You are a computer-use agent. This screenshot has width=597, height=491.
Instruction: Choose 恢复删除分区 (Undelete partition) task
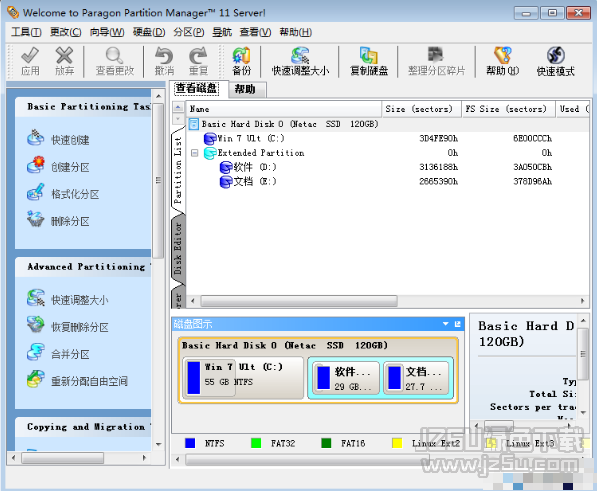(68, 326)
